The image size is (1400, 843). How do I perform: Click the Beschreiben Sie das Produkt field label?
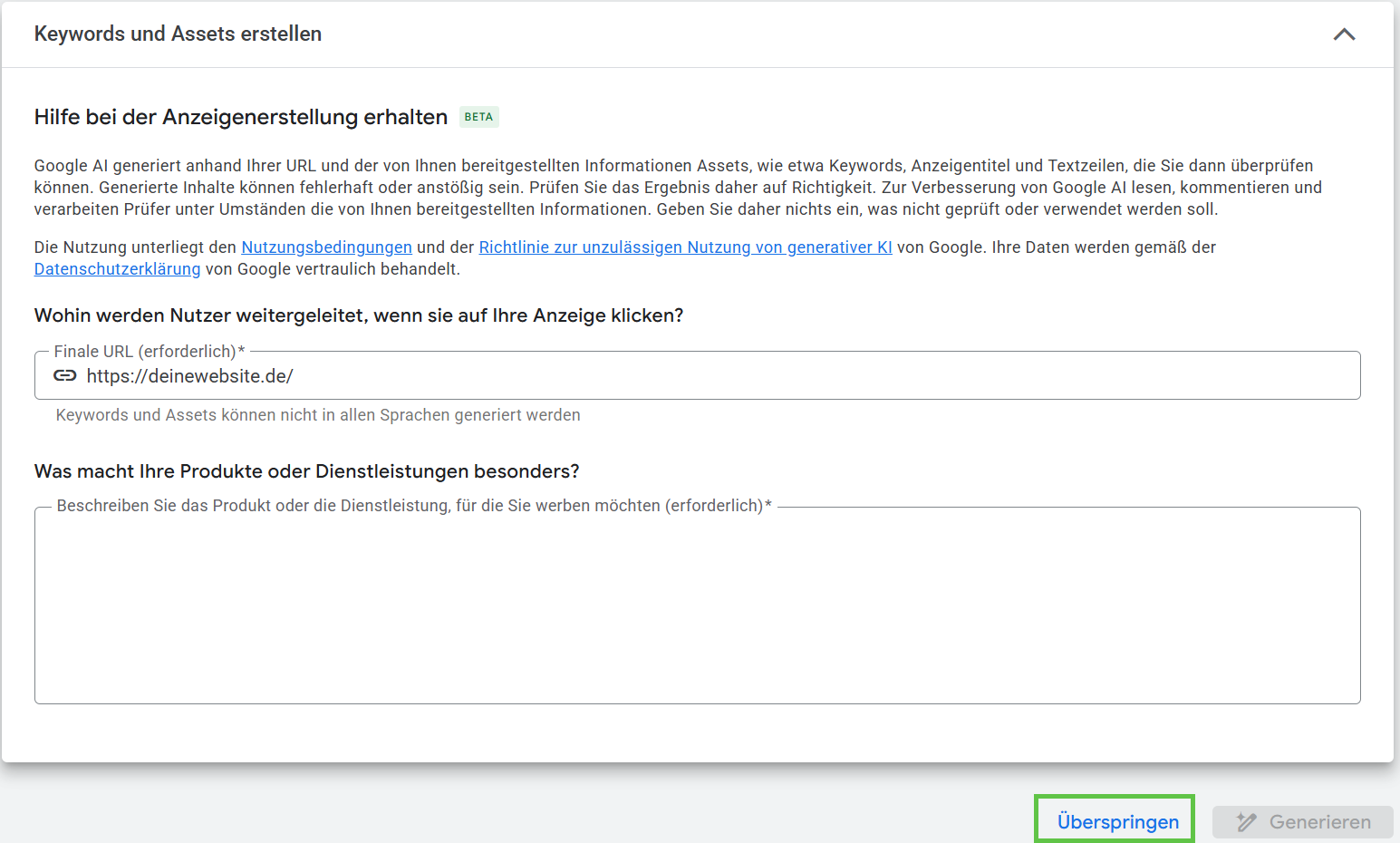pos(413,506)
